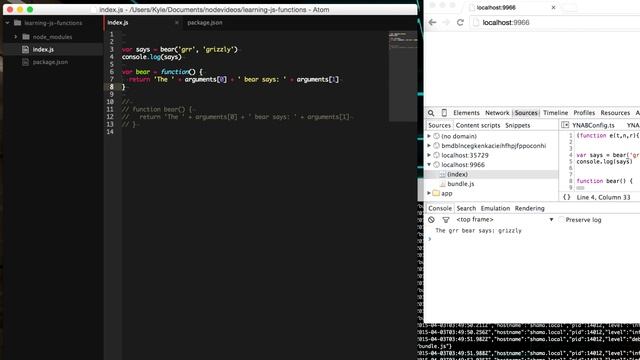640x360 pixels.
Task: Select the Console drawer tab
Action: click(440, 208)
